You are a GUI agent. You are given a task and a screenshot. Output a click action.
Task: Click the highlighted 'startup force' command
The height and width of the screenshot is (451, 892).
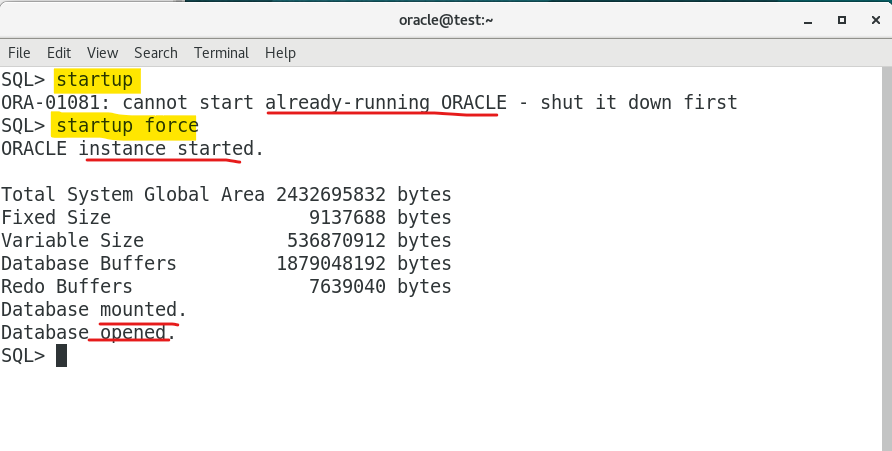click(x=127, y=126)
